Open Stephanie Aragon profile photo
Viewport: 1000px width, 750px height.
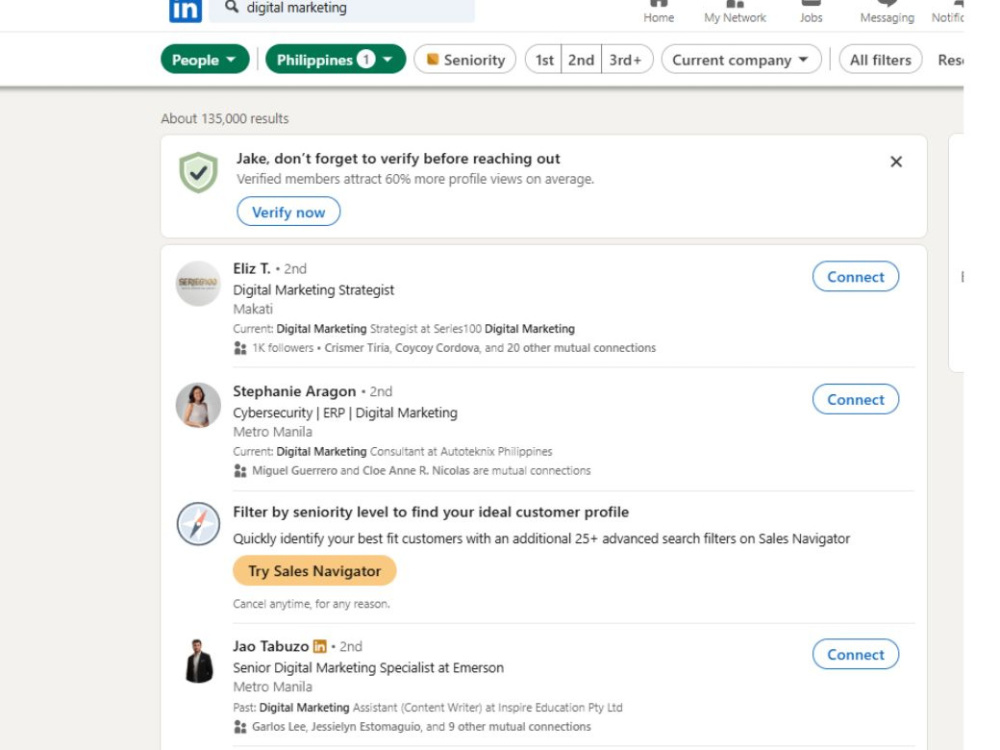click(x=198, y=406)
